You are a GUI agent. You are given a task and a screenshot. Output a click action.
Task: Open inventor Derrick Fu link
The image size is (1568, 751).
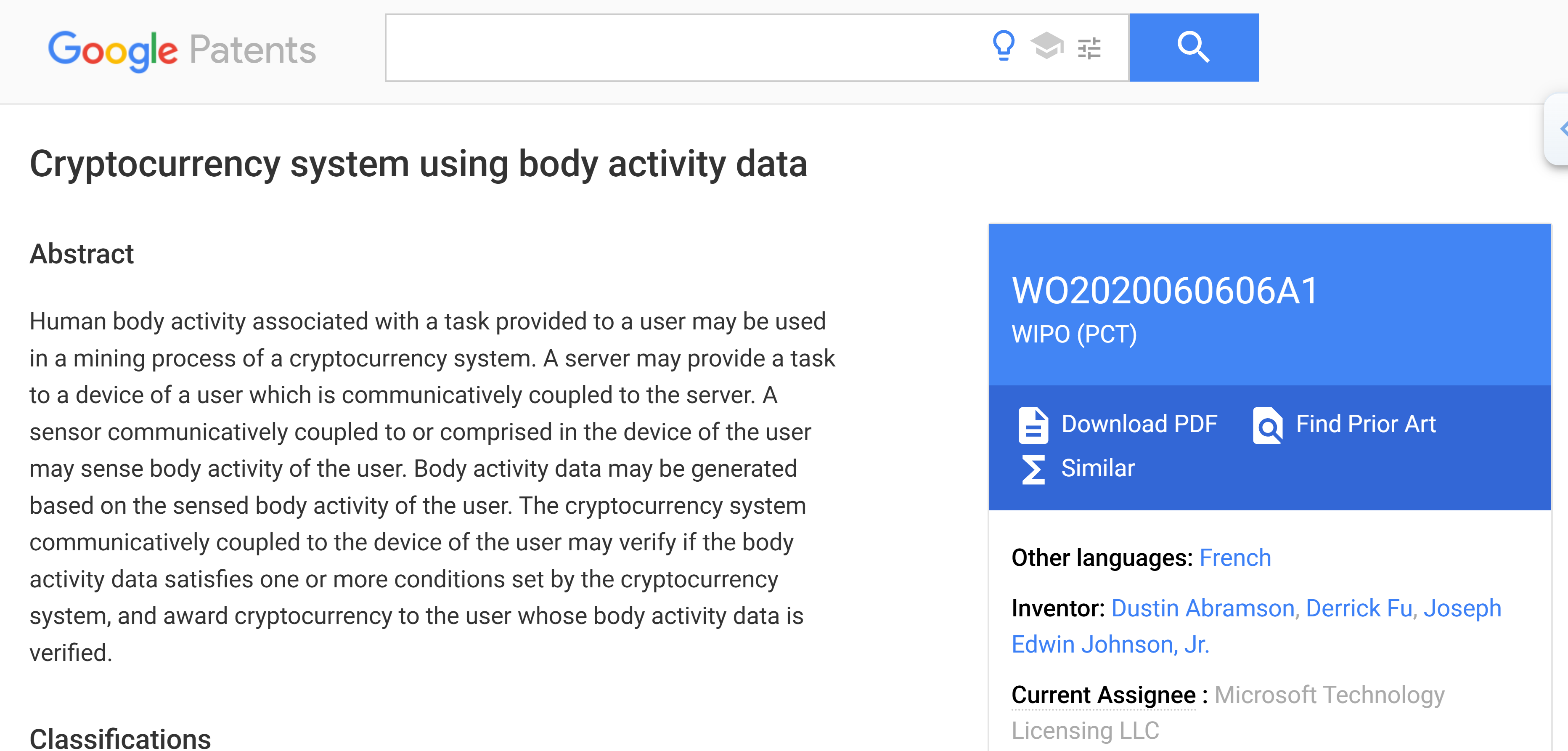[x=1359, y=608]
